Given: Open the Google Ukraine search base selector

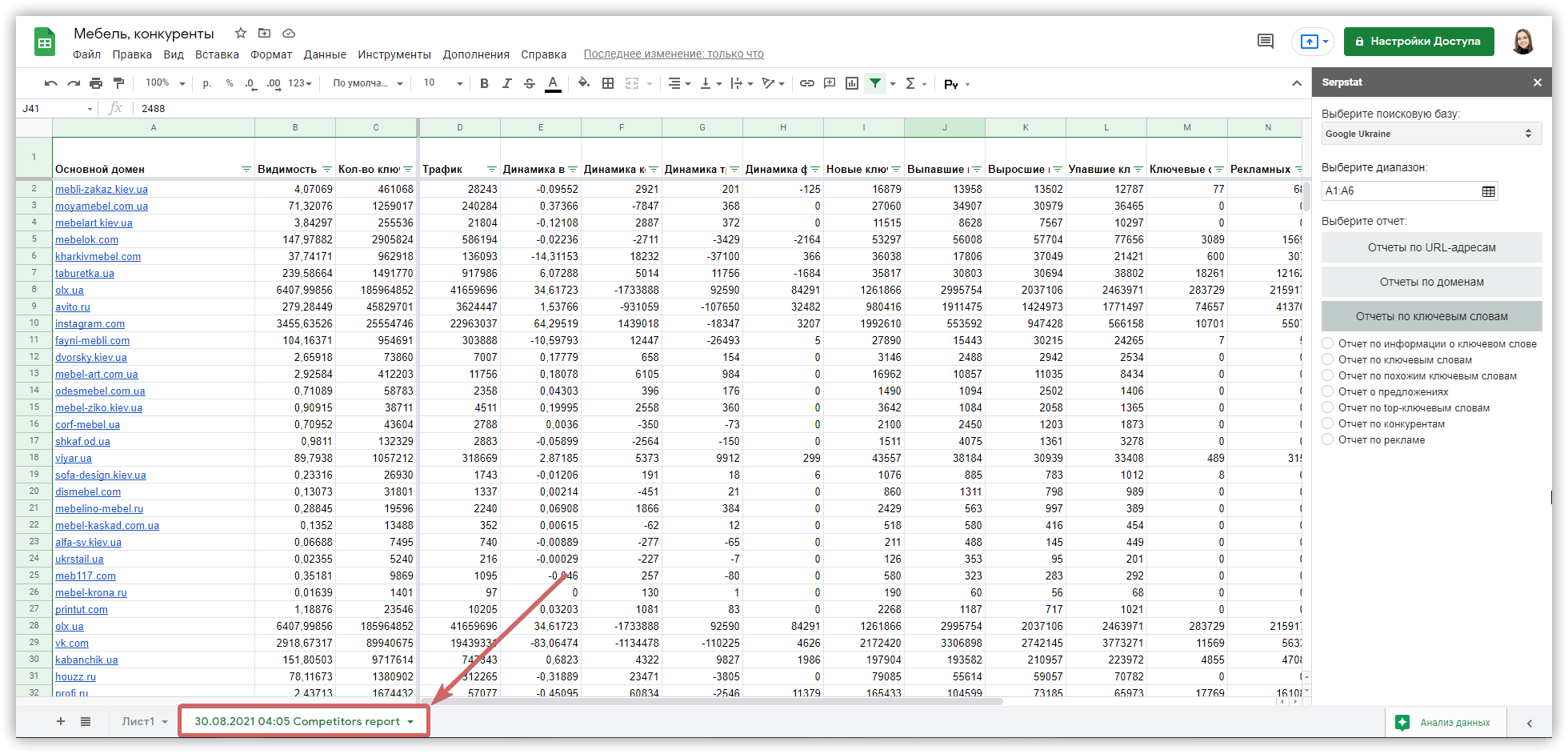Looking at the screenshot, I should pos(1430,134).
